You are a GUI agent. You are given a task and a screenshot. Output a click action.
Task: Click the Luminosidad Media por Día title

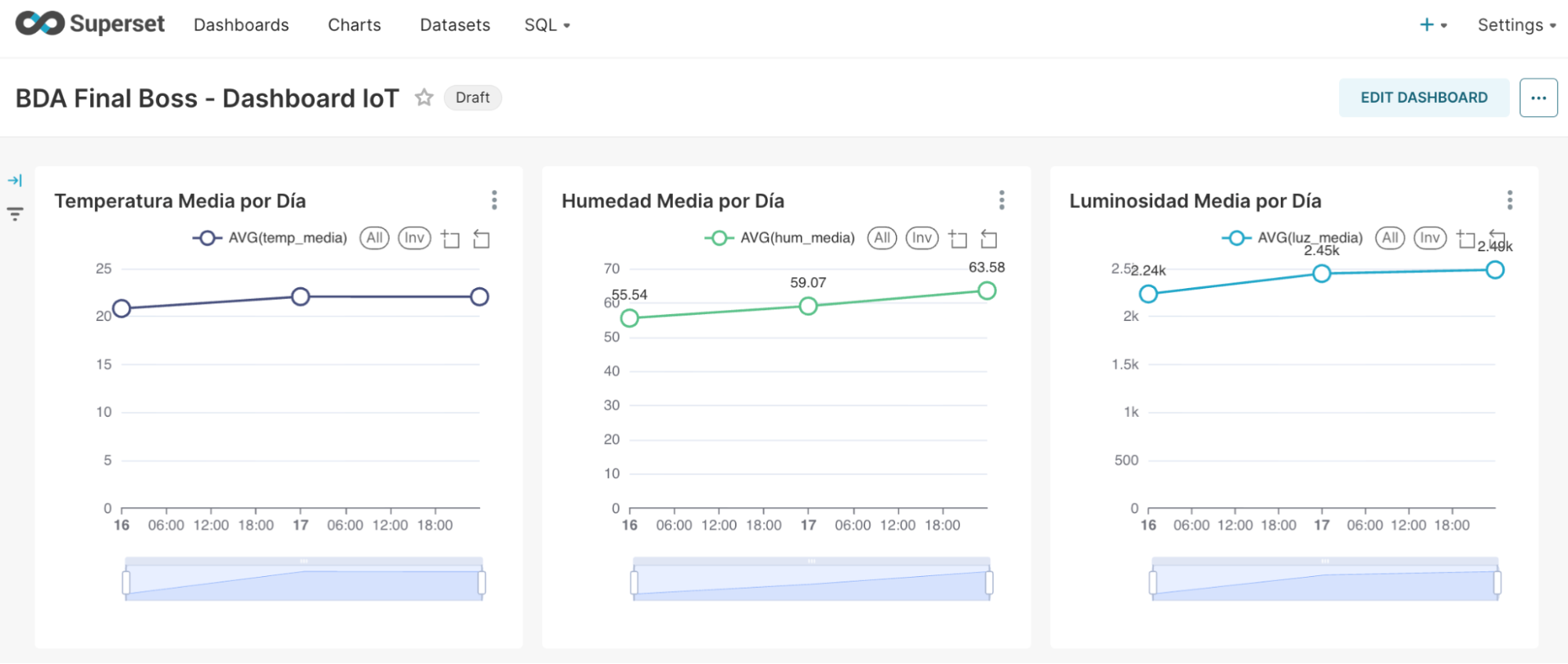[1195, 201]
